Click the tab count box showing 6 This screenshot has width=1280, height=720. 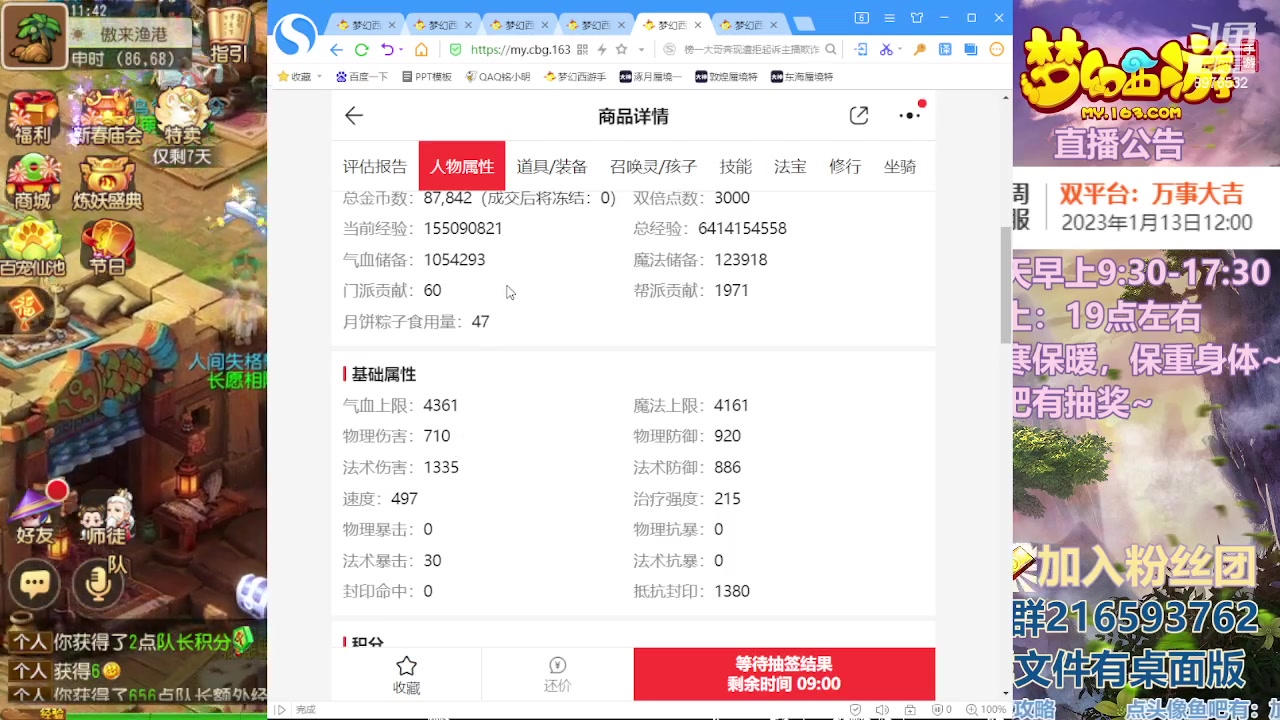(x=861, y=18)
